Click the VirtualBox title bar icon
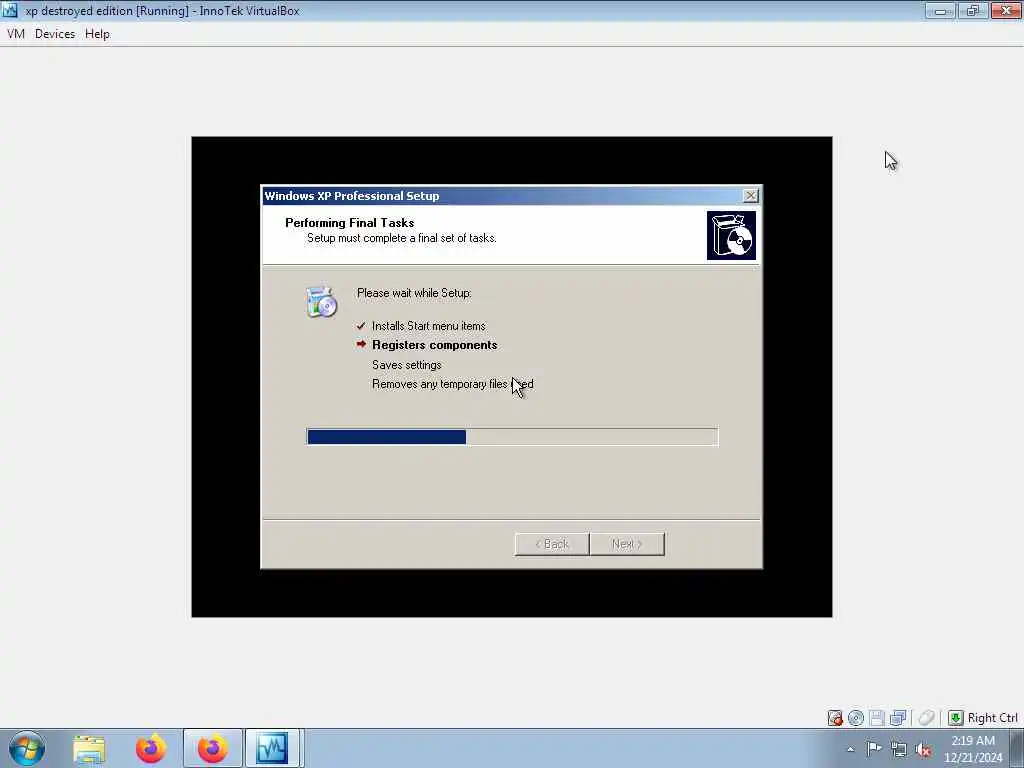The height and width of the screenshot is (768, 1024). coord(10,10)
